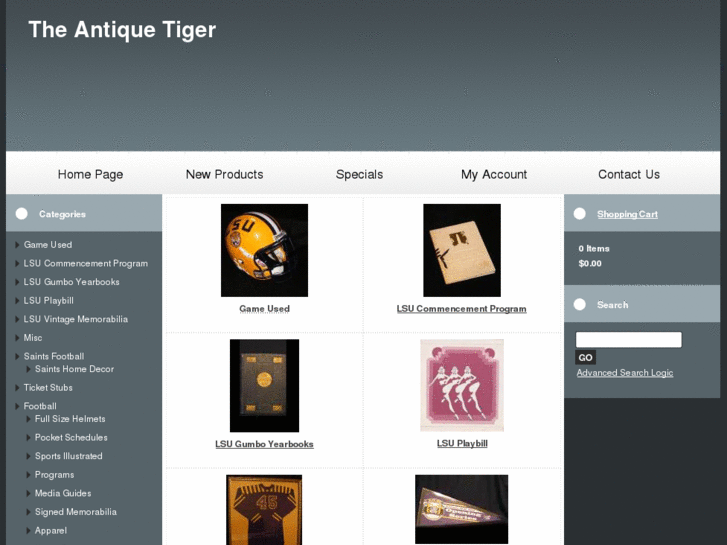
Task: Select Apparel subcategory
Action: coord(51,531)
